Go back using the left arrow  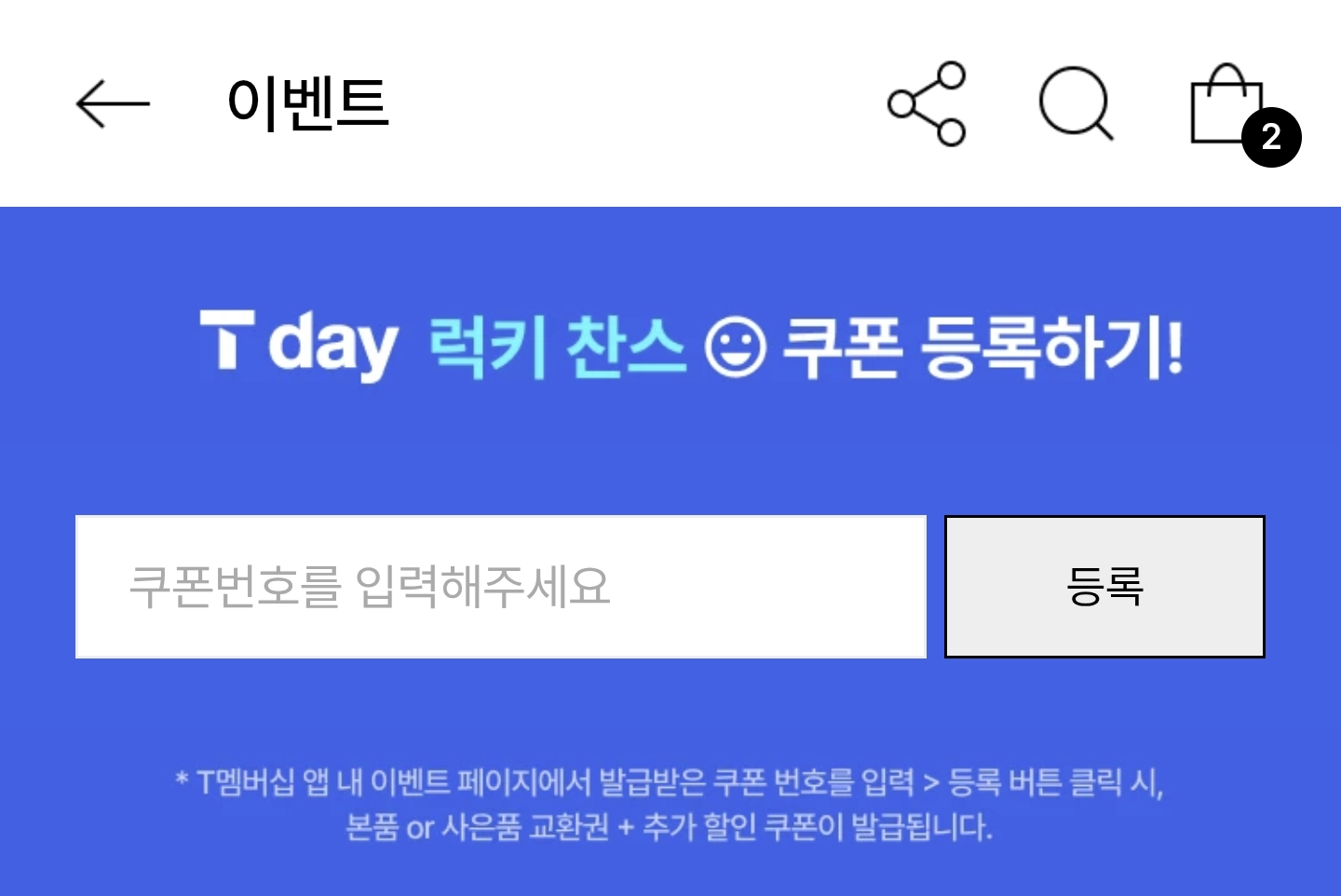tap(111, 103)
